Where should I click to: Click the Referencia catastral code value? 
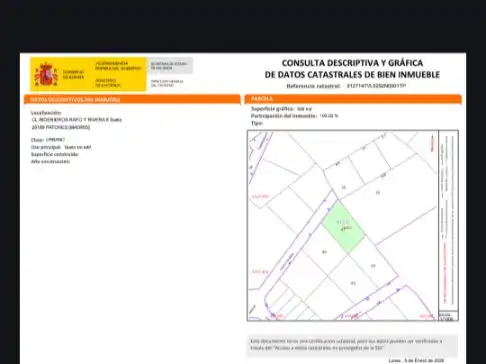pos(376,86)
